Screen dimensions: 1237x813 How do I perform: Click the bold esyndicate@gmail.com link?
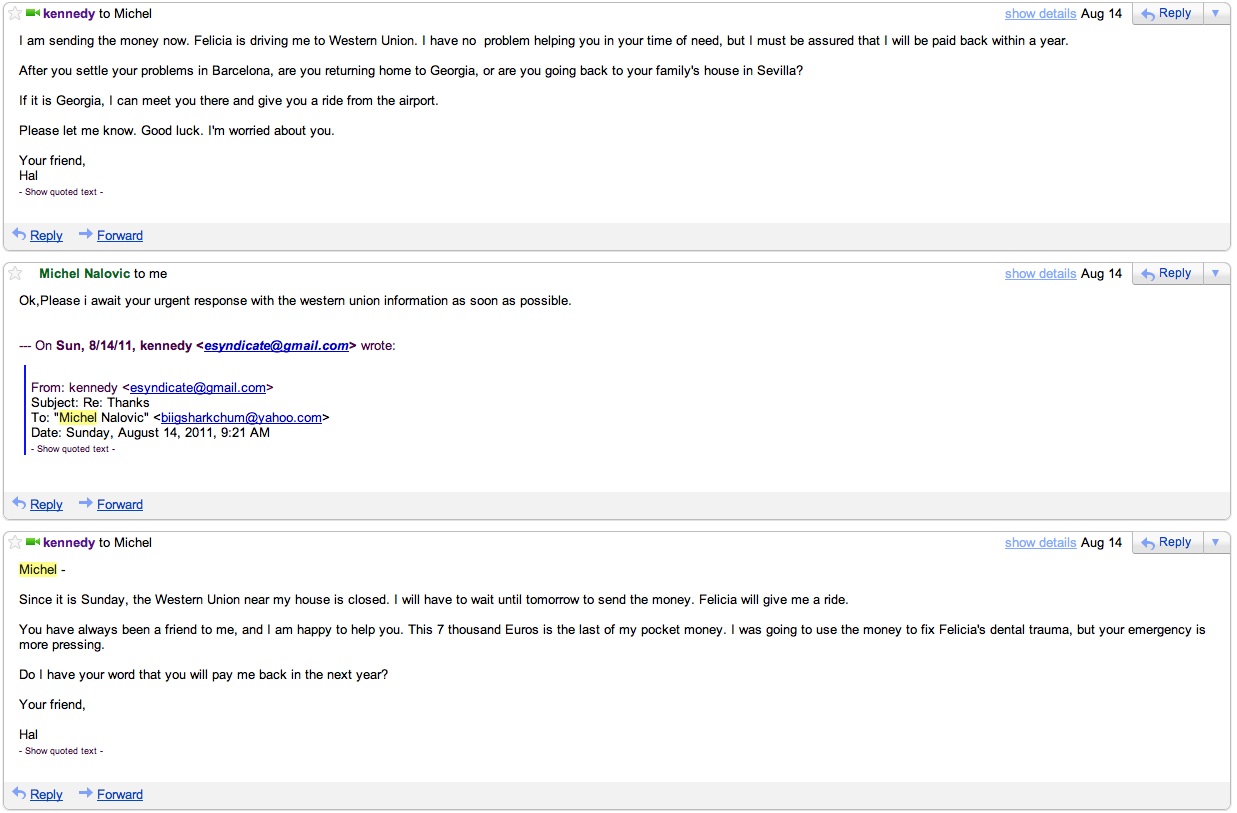(276, 346)
